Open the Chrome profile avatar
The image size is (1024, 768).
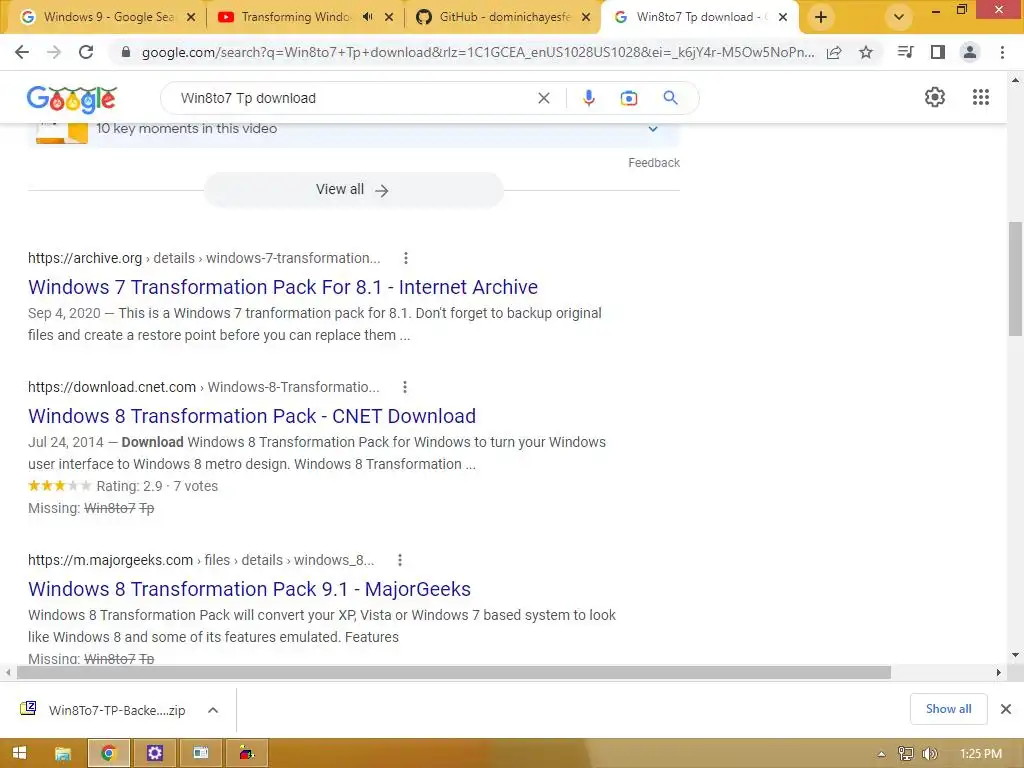pos(970,52)
